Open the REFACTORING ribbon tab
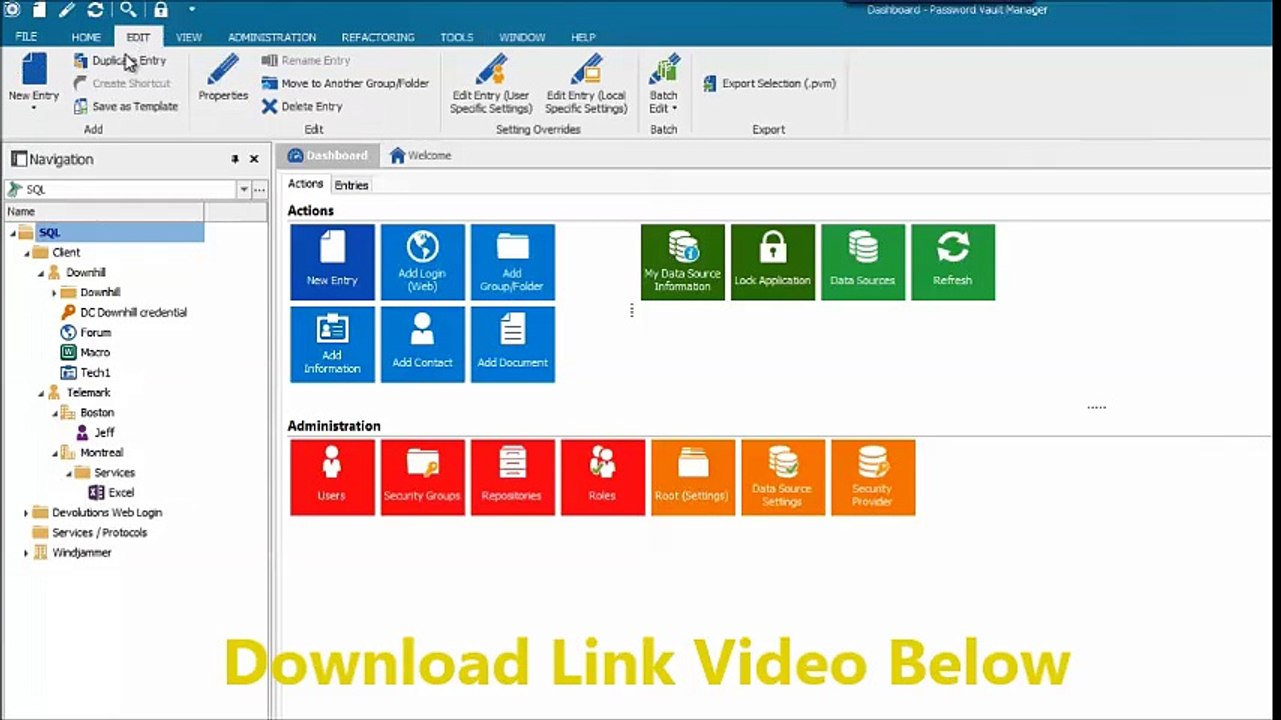Screen dimensions: 1281x720 [378, 37]
